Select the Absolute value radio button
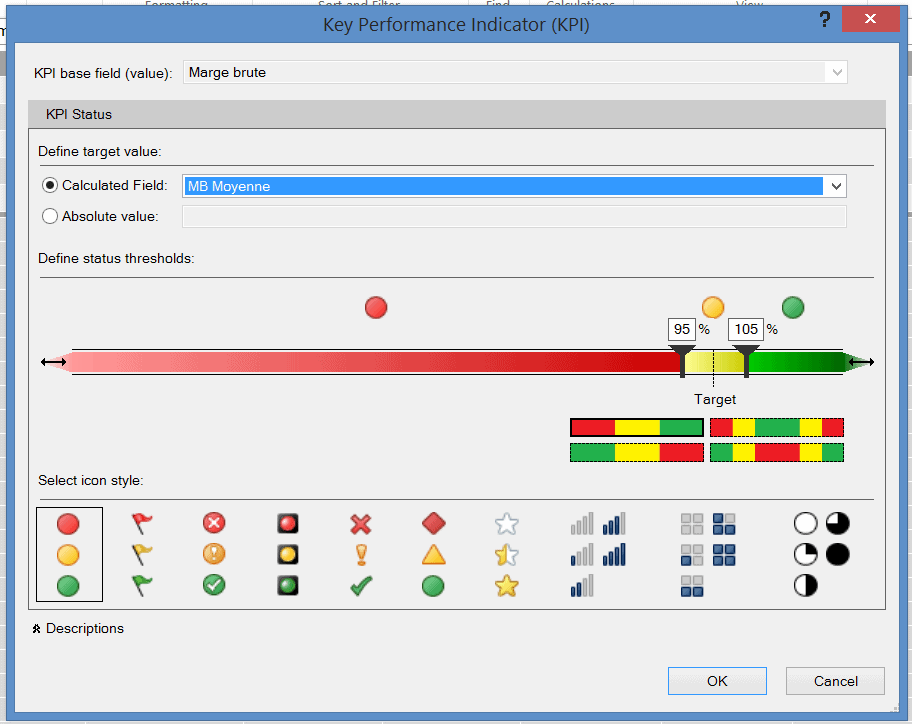 (x=50, y=216)
